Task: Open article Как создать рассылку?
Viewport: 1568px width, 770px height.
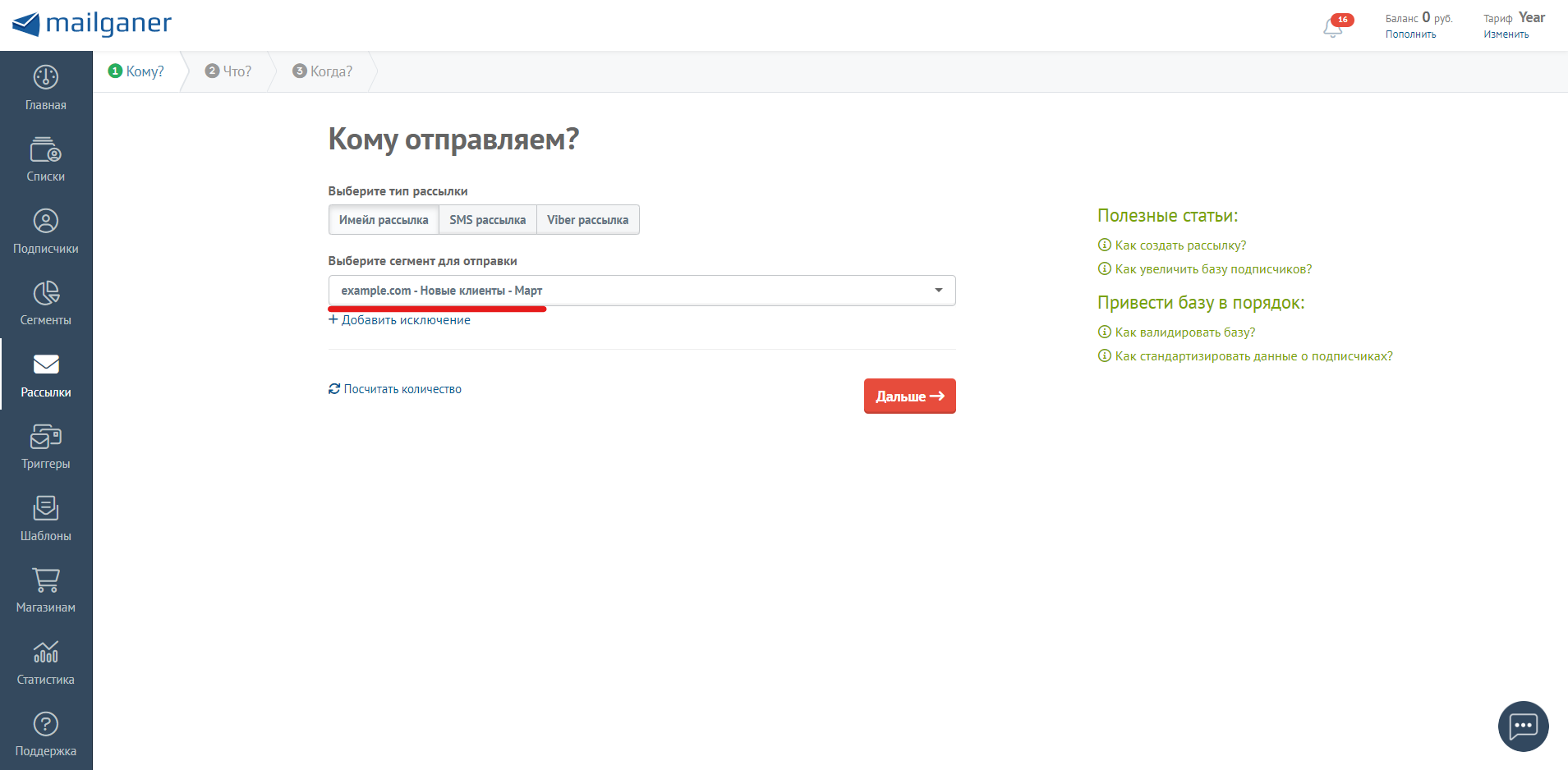Action: (1172, 245)
